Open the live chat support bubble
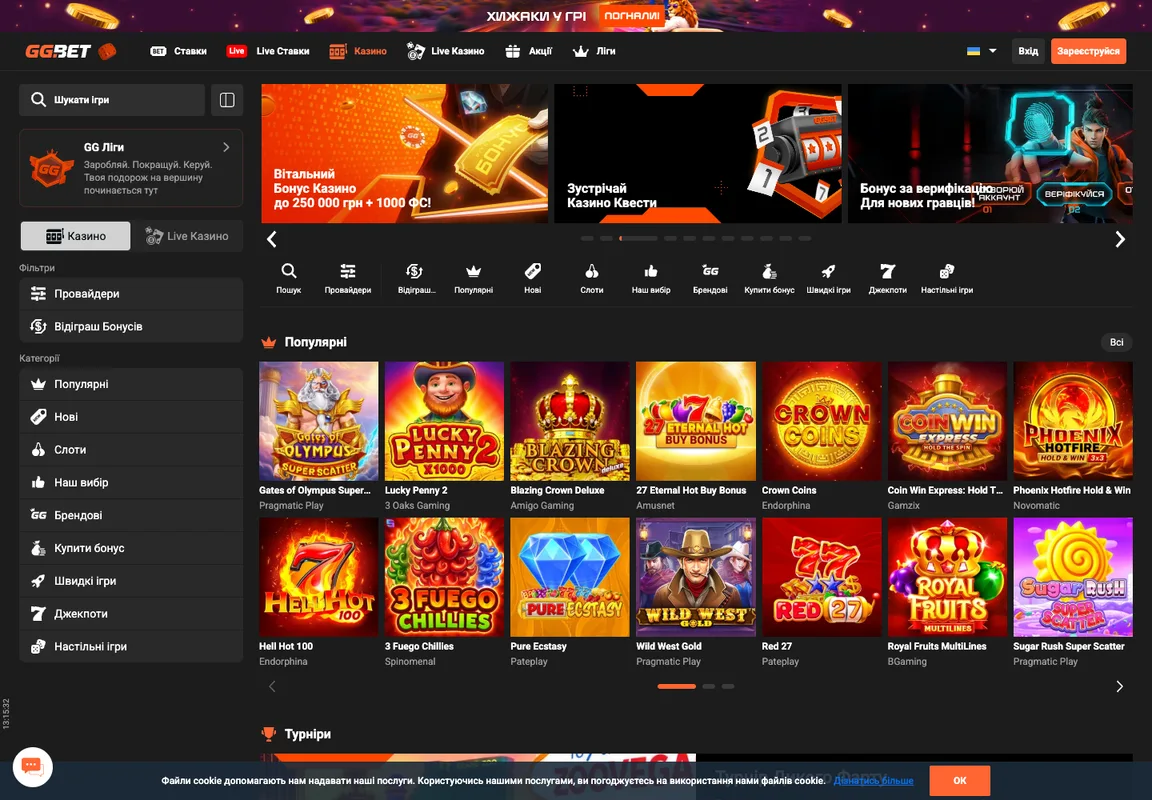The width and height of the screenshot is (1152, 800). pyautogui.click(x=32, y=767)
